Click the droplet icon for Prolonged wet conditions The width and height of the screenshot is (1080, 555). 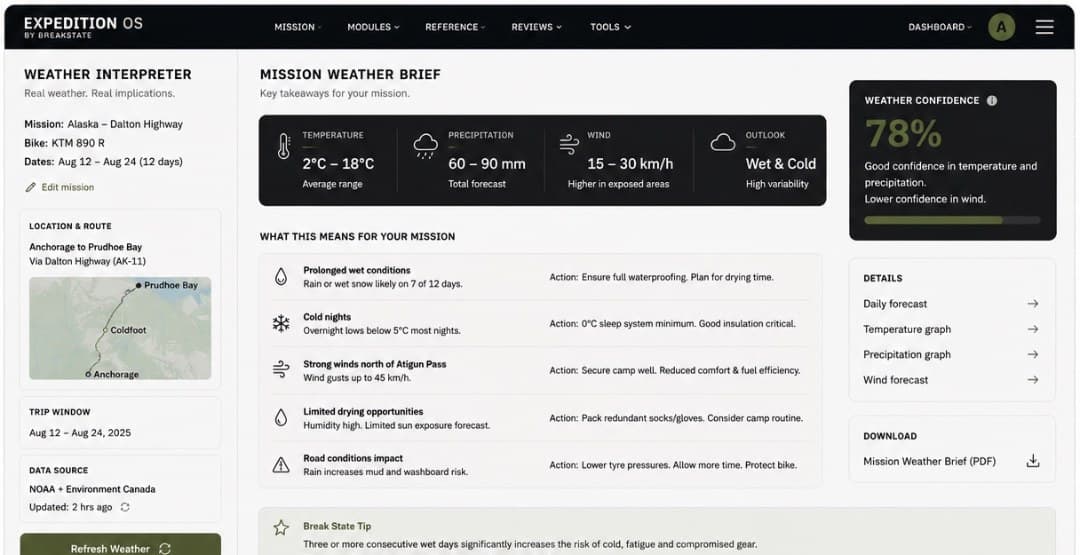280,277
